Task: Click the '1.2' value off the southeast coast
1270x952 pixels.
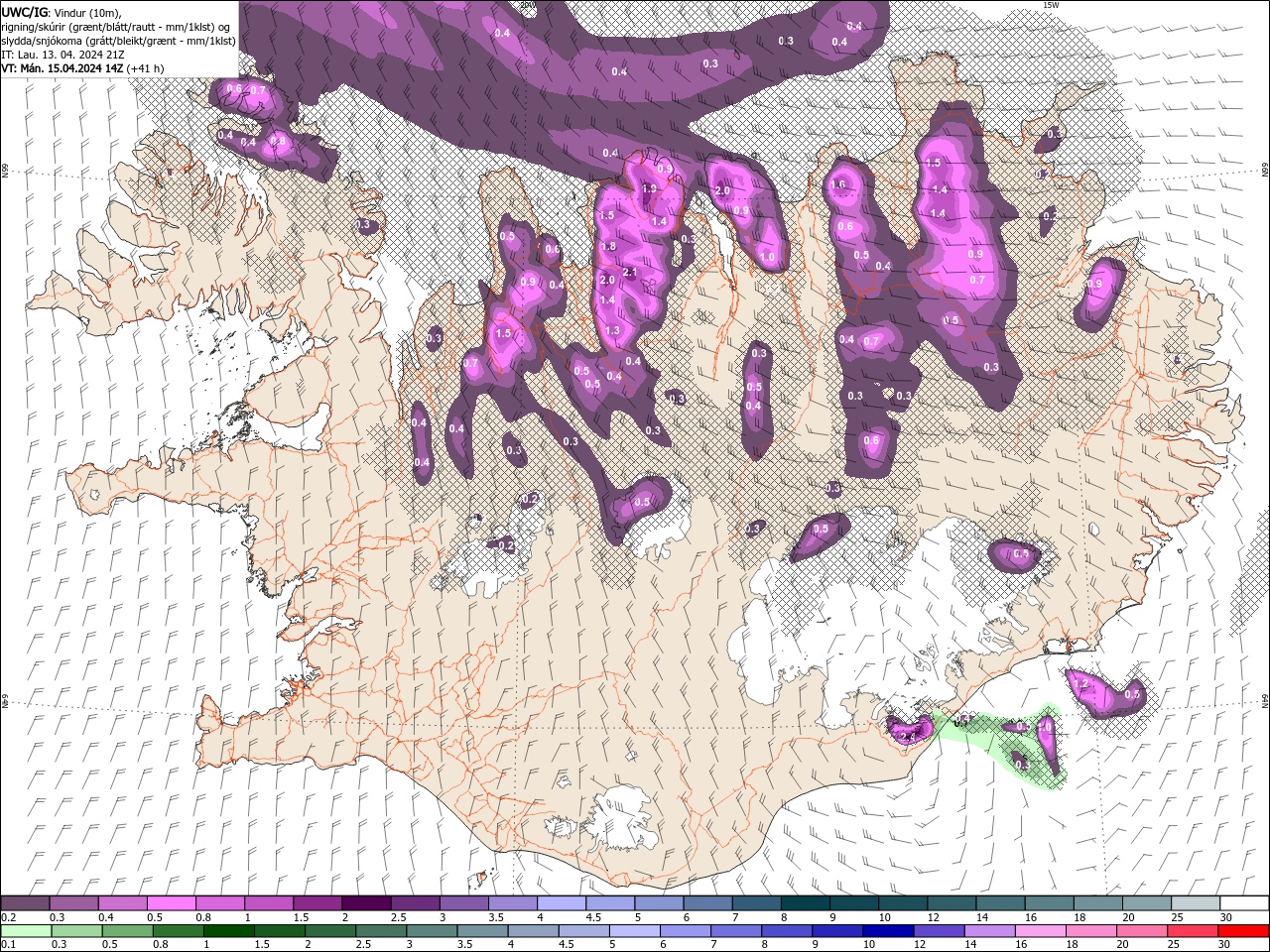Action: click(1081, 685)
